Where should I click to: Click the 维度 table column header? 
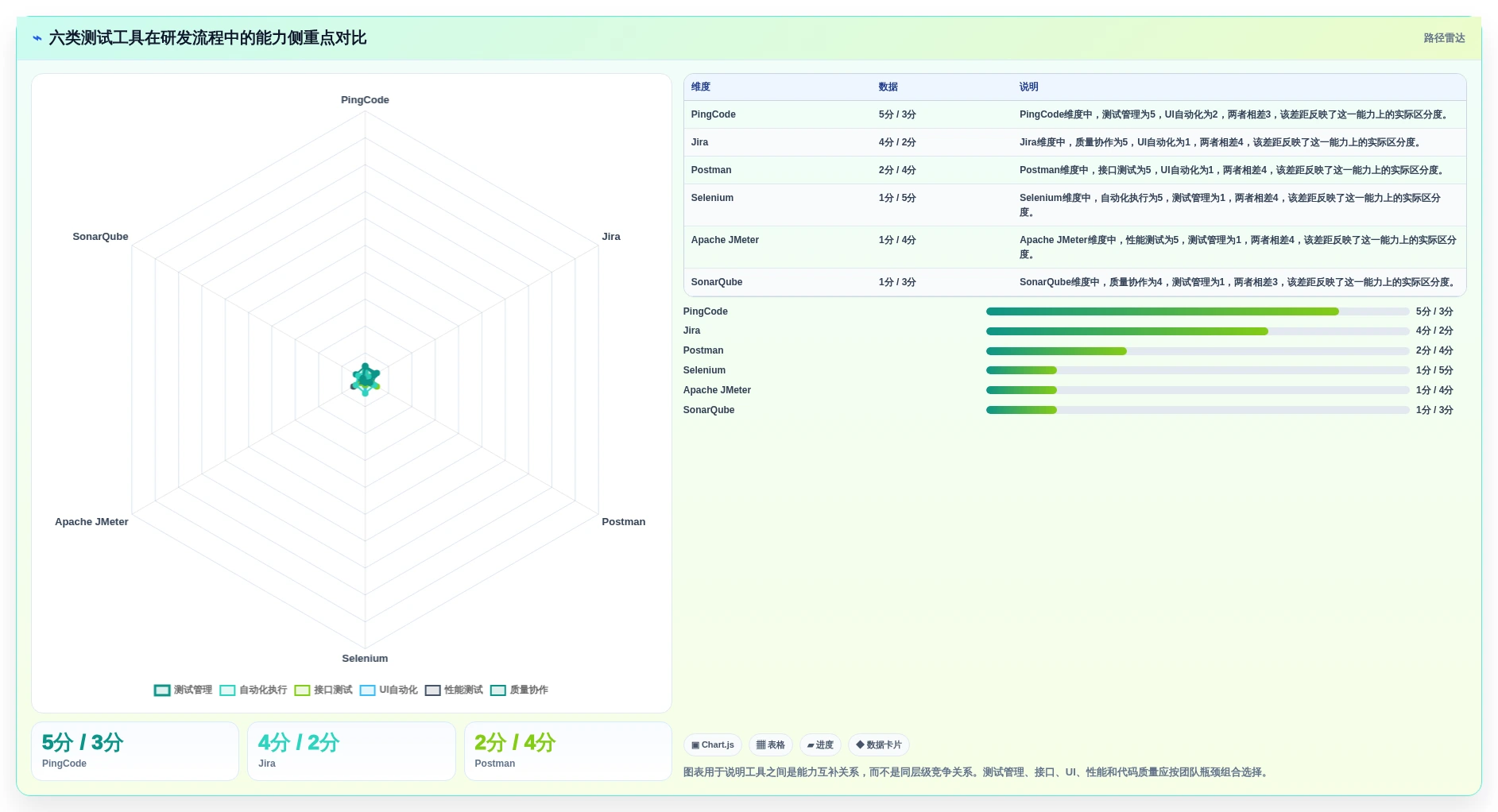[701, 87]
